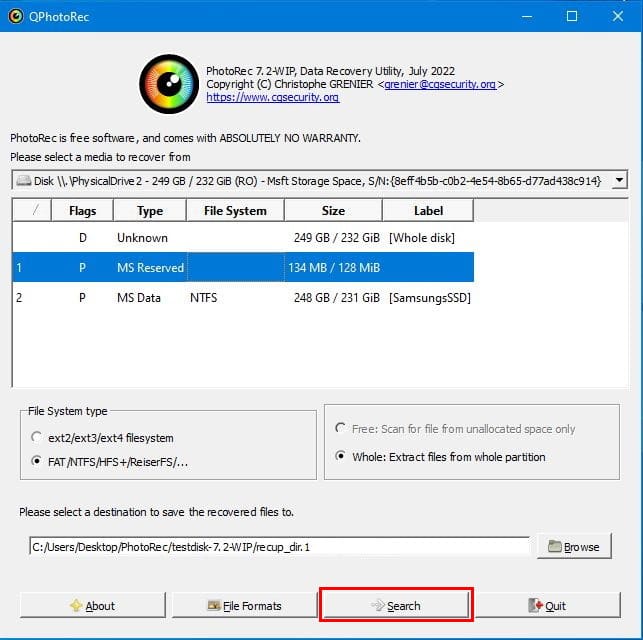Start recovery with the Search button
643x640 pixels.
click(x=396, y=605)
